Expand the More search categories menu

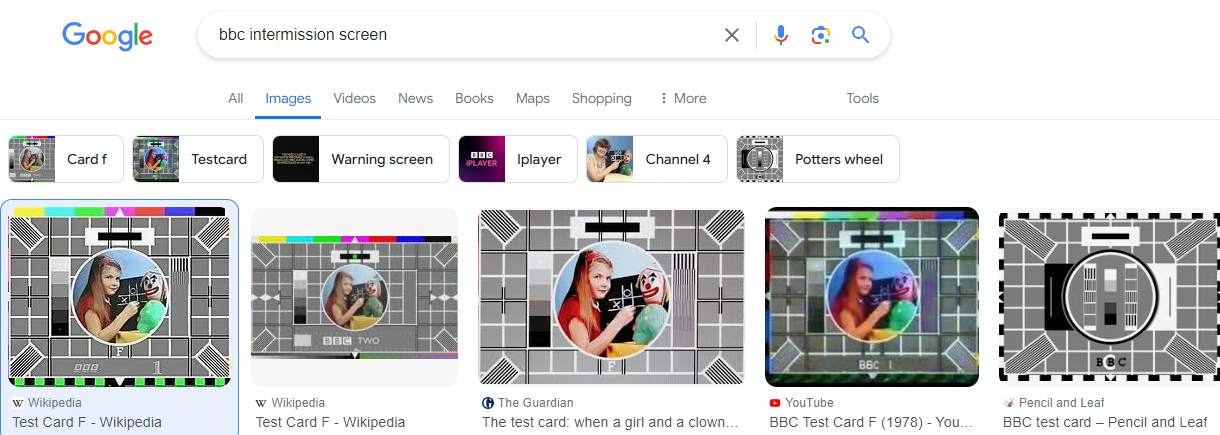tap(682, 98)
